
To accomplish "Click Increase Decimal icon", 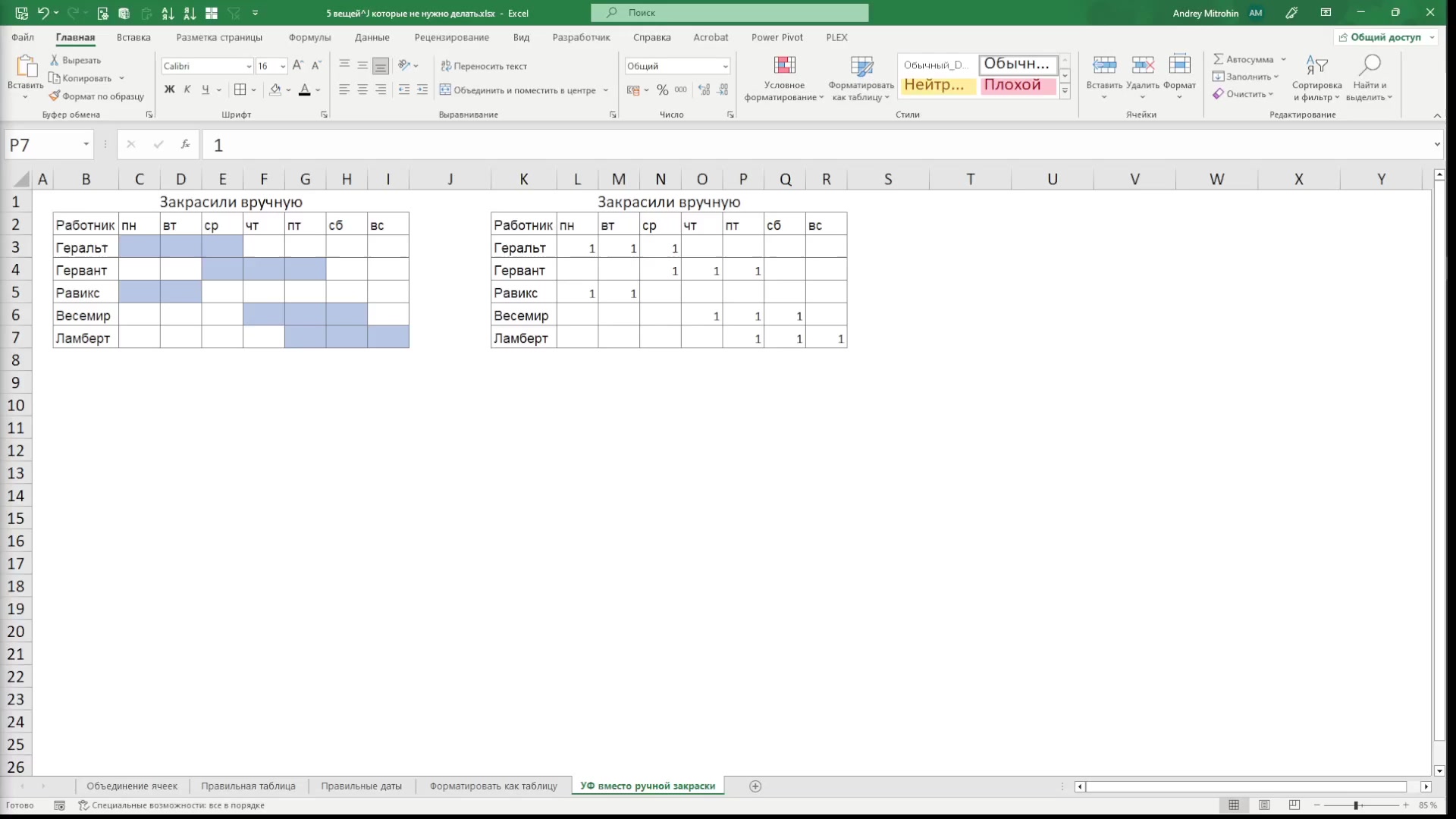I will click(x=704, y=89).
